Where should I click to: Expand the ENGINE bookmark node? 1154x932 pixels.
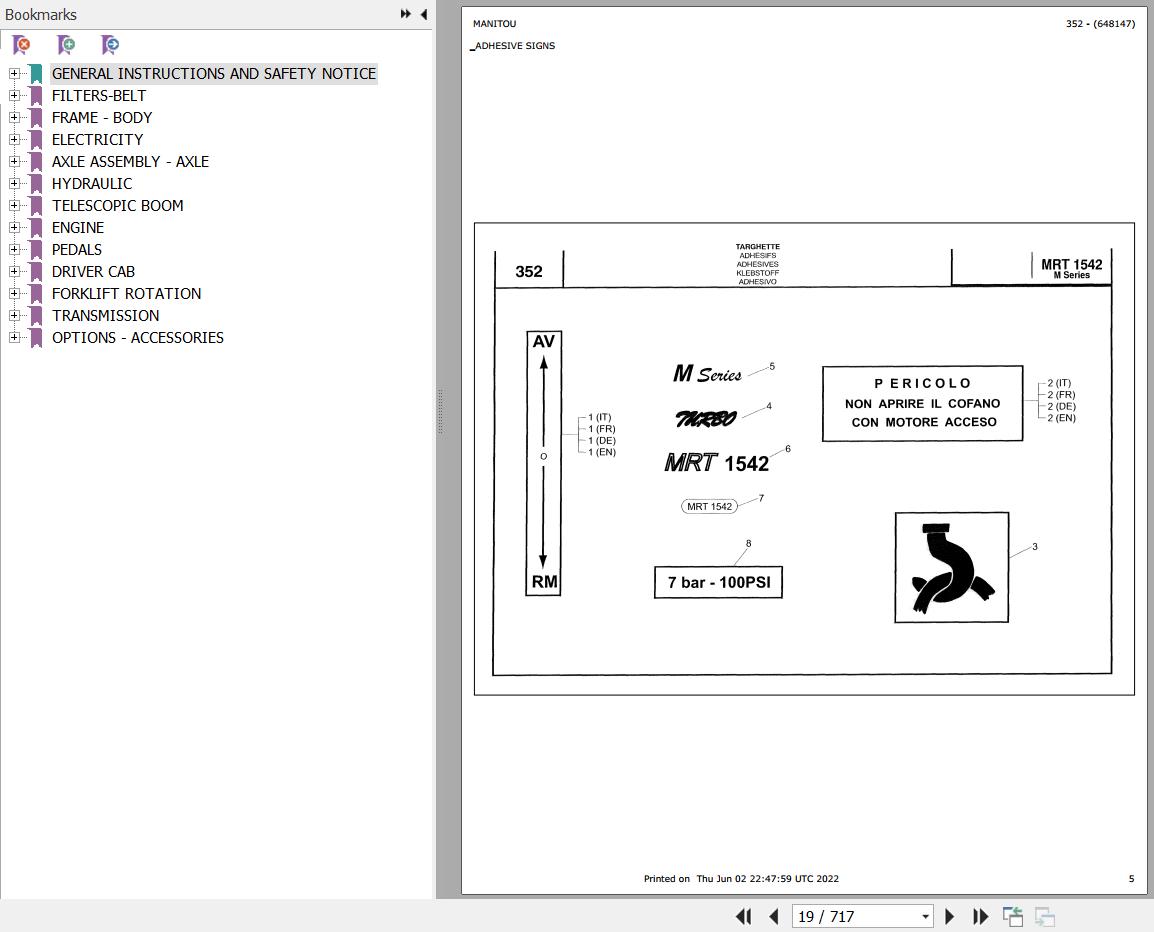(x=14, y=227)
